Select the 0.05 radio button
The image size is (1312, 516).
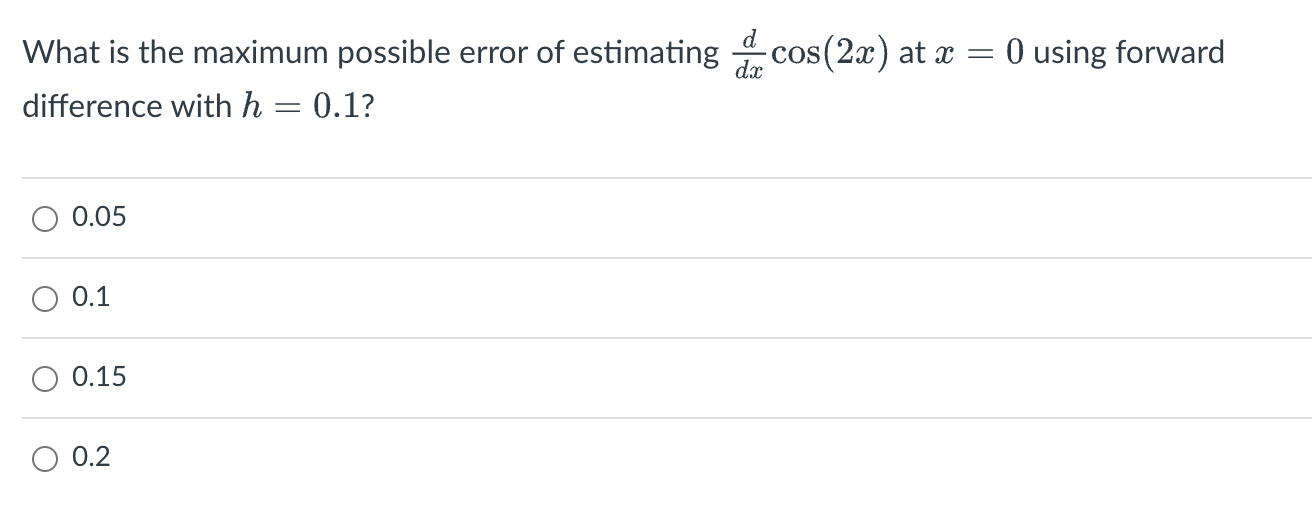(46, 218)
